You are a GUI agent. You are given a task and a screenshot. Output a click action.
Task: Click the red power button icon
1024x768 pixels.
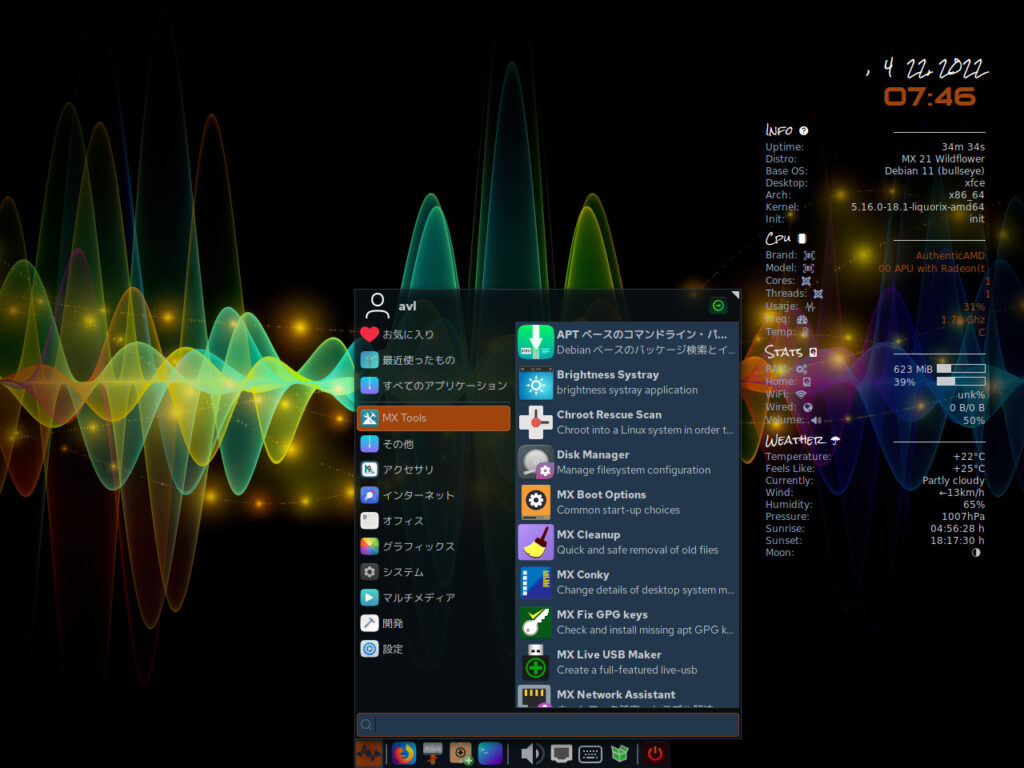655,754
